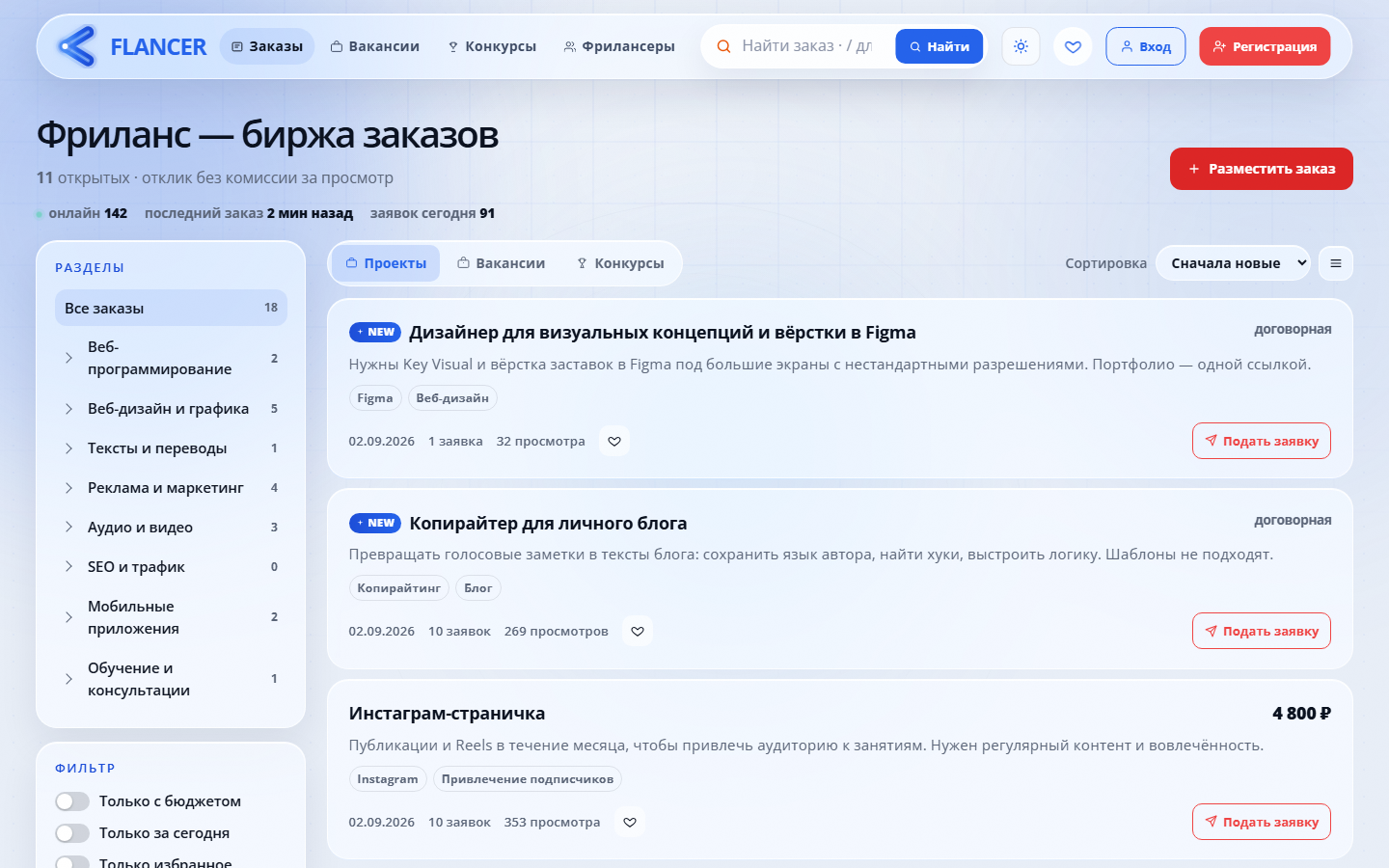Open Конкурсы in the top navigation
The image size is (1389, 868).
pyautogui.click(x=492, y=46)
